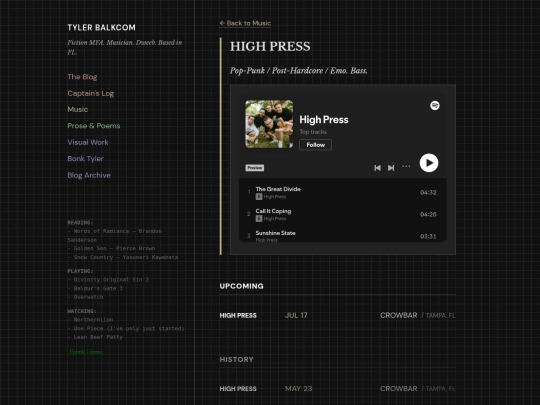Click the HIGH PRESS page heading
This screenshot has height=405, width=540.
click(x=270, y=46)
